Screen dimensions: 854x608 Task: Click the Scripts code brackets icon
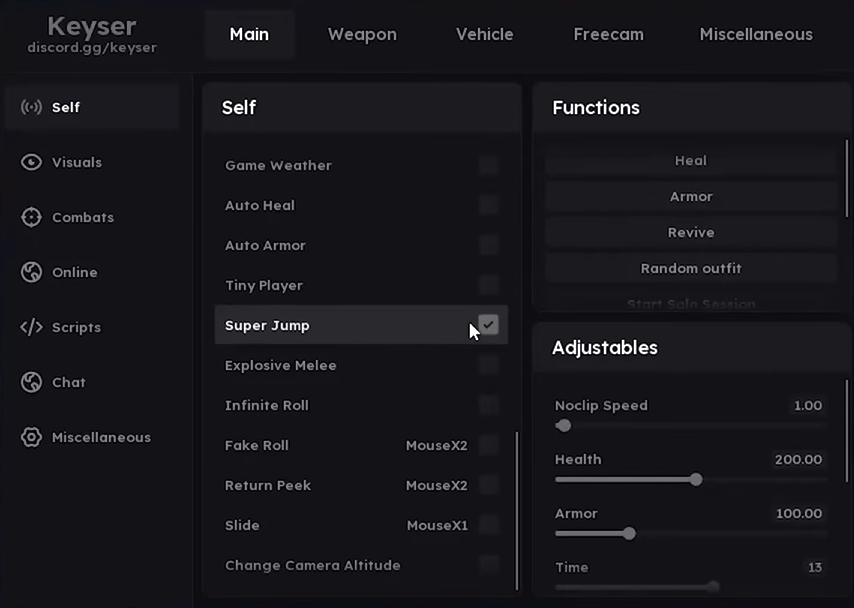pyautogui.click(x=31, y=327)
